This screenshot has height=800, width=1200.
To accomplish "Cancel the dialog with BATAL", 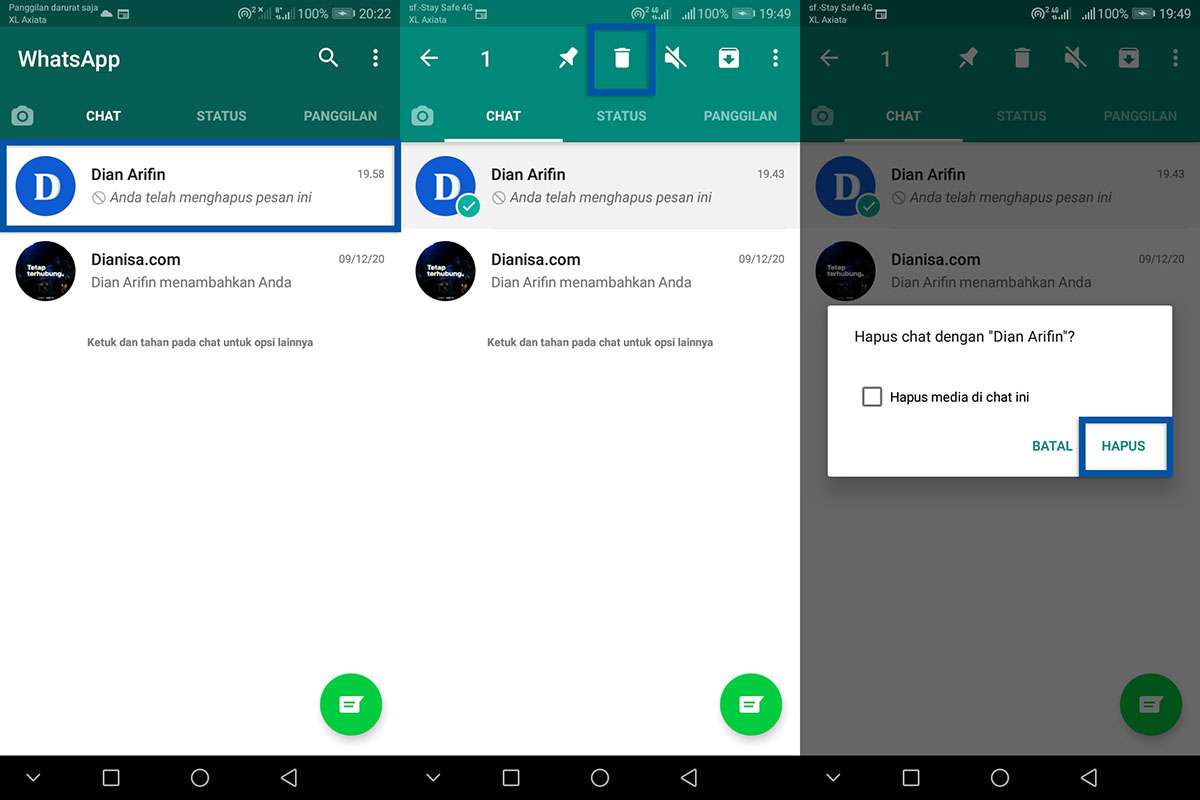I will [x=1052, y=446].
